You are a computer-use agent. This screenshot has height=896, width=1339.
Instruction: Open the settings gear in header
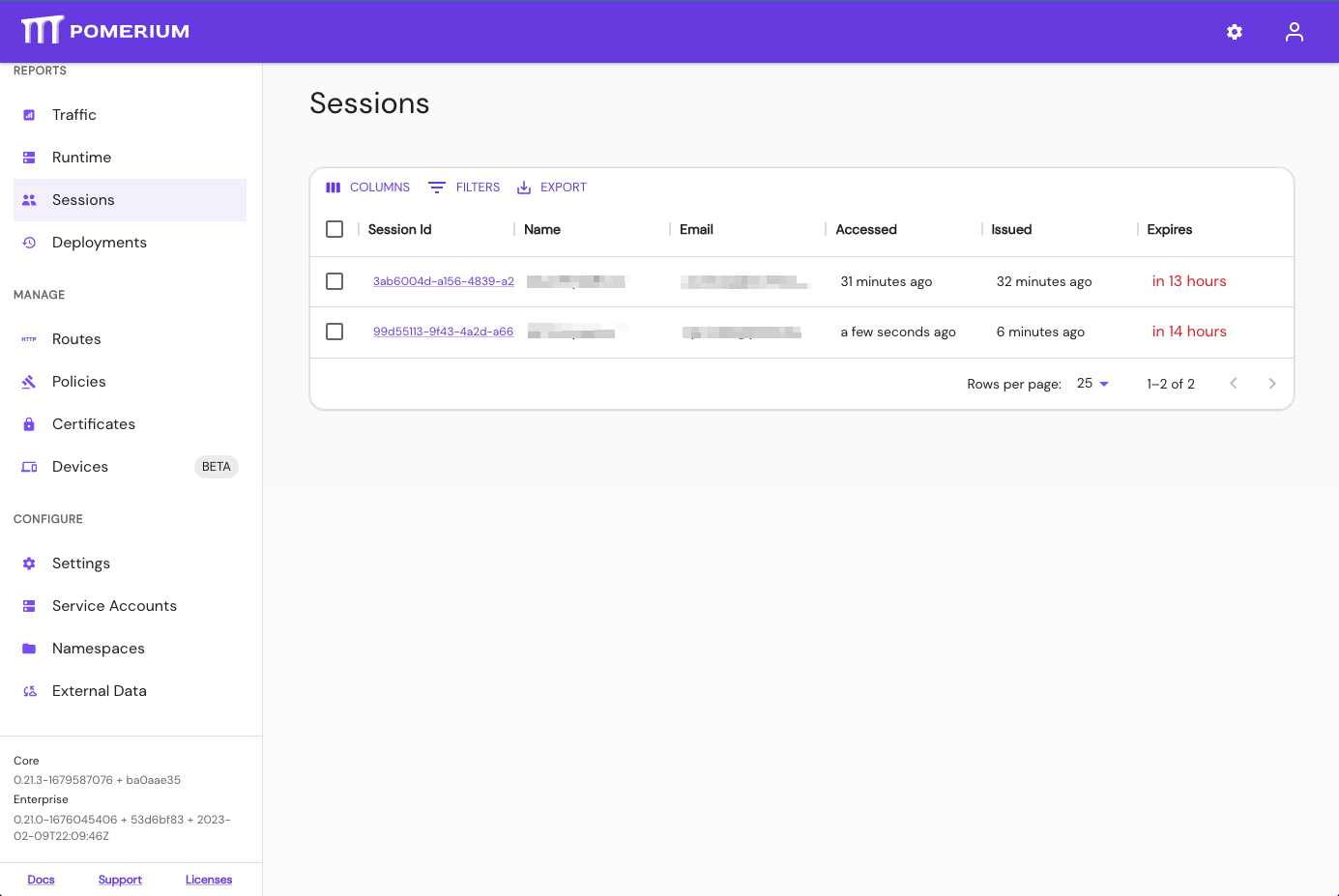1235,32
